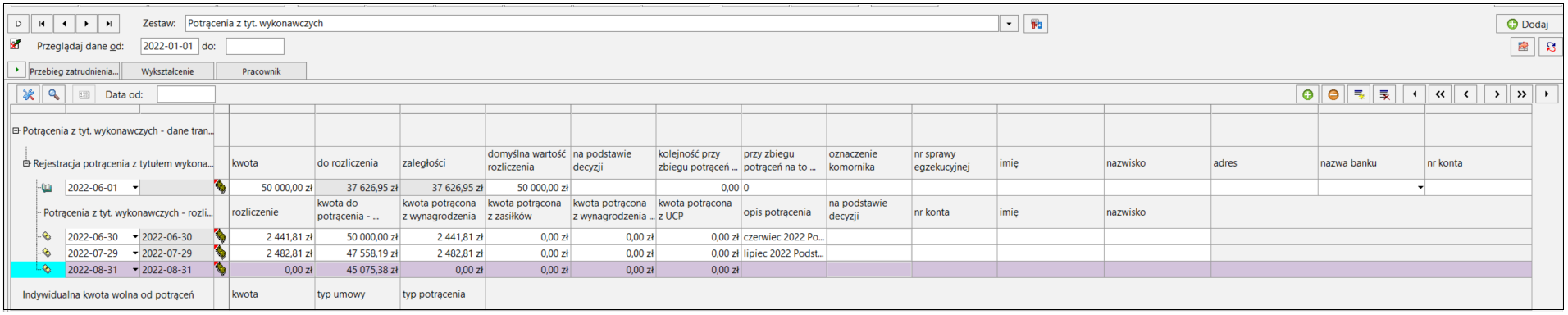This screenshot has height=315, width=1568.
Task: Open the date dropdown for 2022-07-29
Action: coord(135,253)
